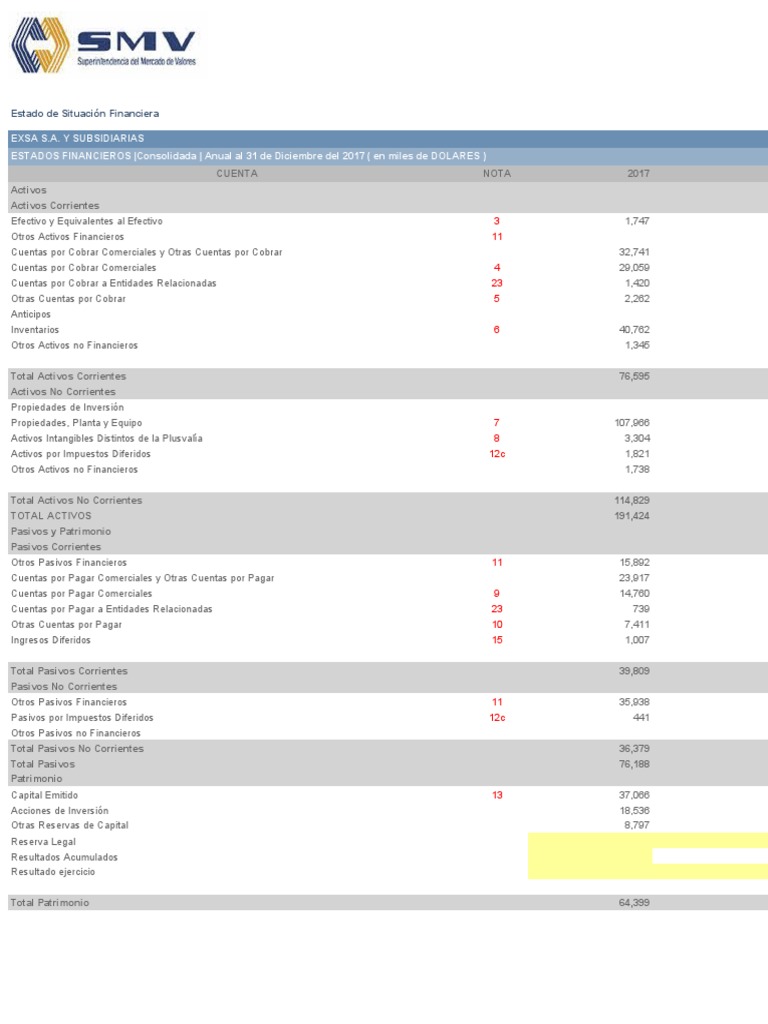
Task: Click the NOTA column header
Action: click(496, 173)
